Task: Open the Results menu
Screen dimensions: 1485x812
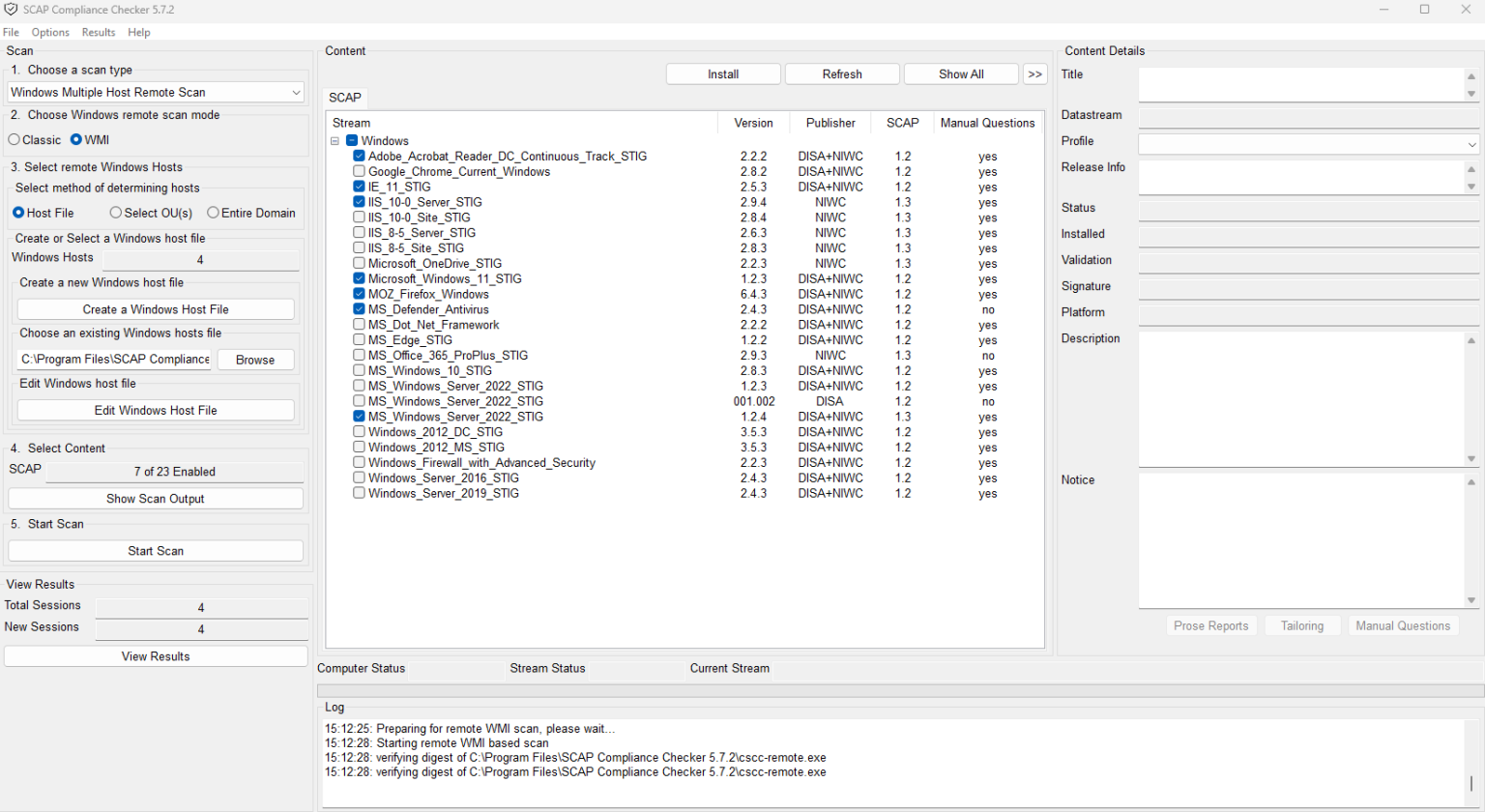Action: [99, 33]
